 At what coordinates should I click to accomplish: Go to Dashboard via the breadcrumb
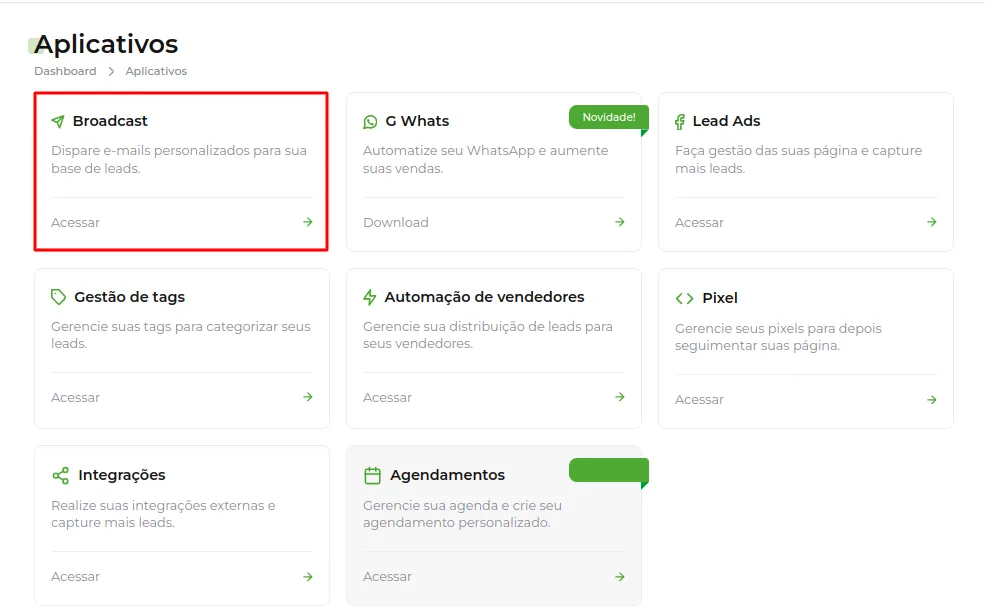[x=65, y=71]
